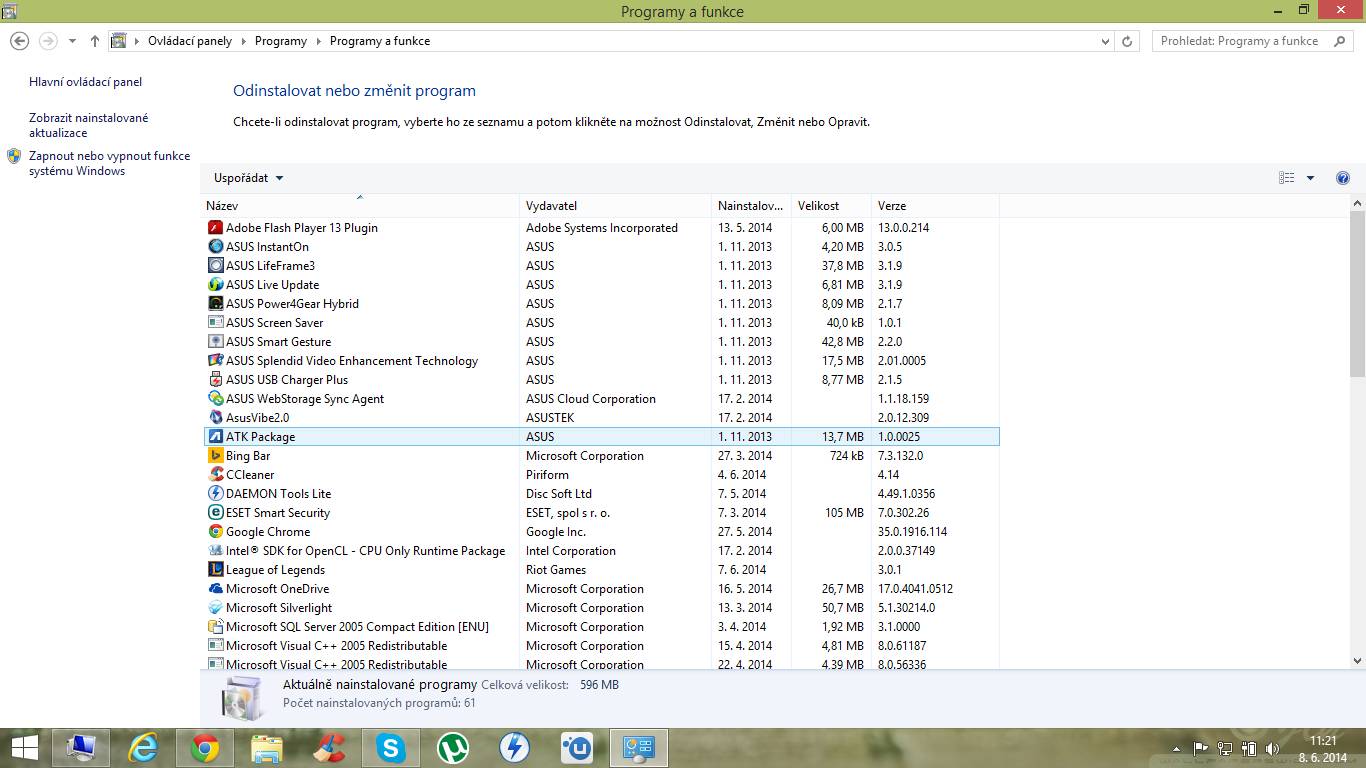1366x768 pixels.
Task: Click the change view icon
Action: (x=1287, y=178)
